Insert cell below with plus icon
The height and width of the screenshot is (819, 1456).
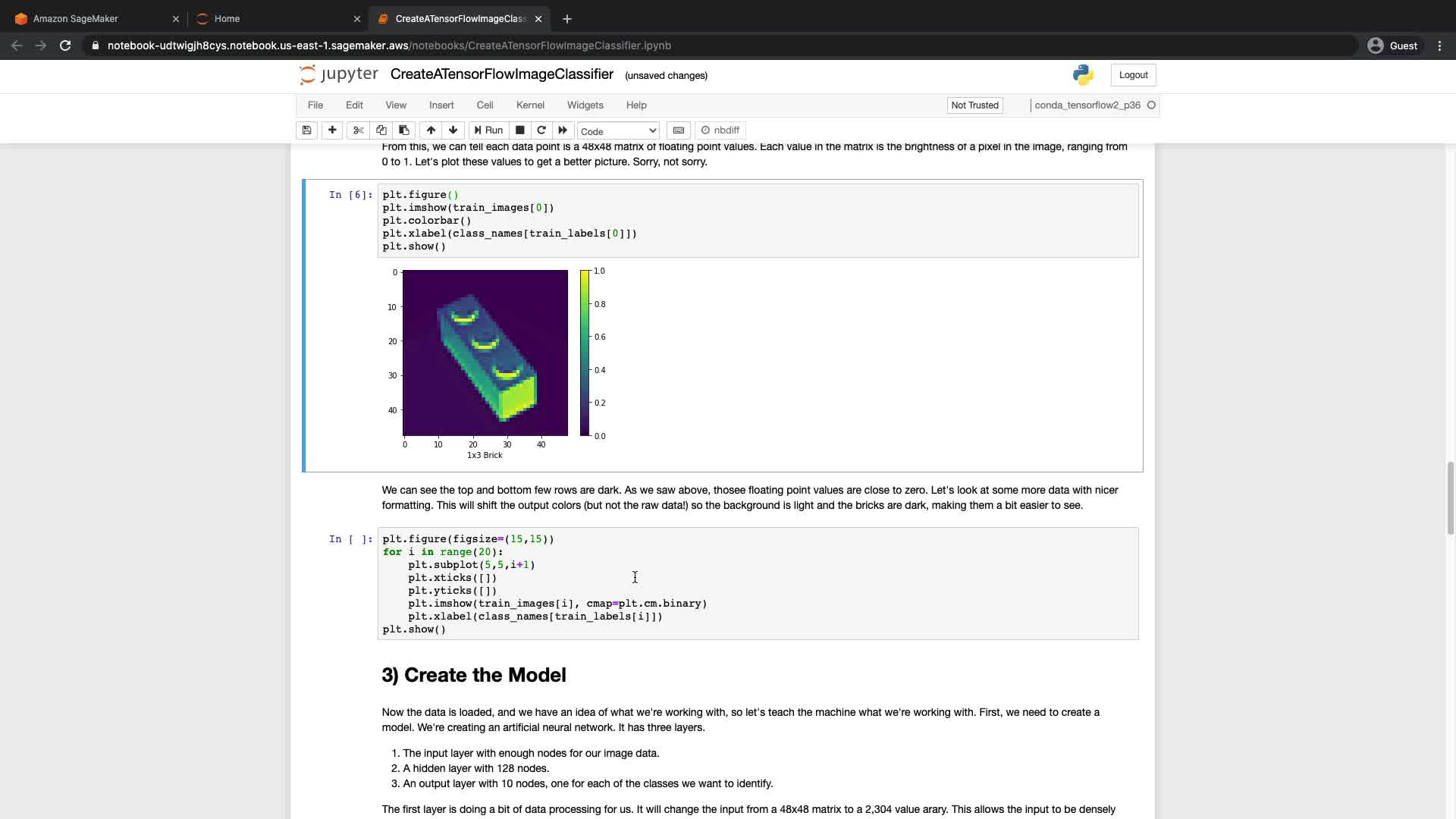click(332, 130)
